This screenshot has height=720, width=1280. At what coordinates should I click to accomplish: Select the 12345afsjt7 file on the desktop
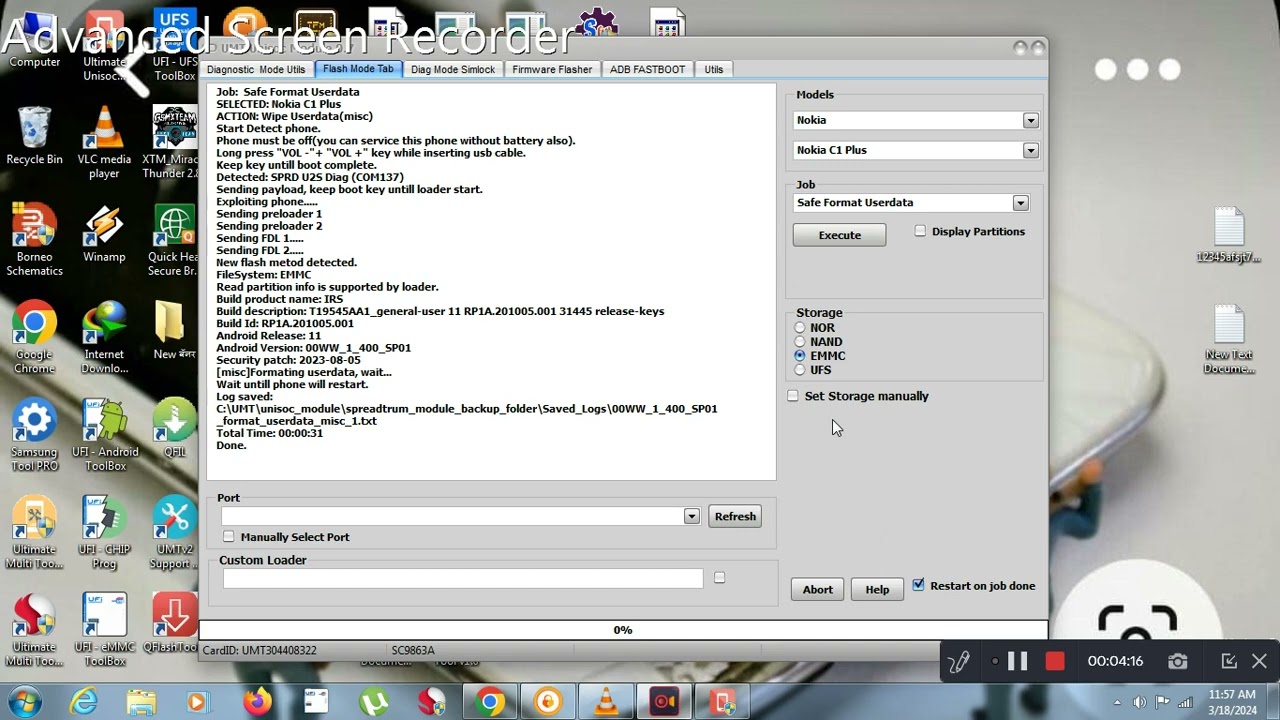(1229, 235)
